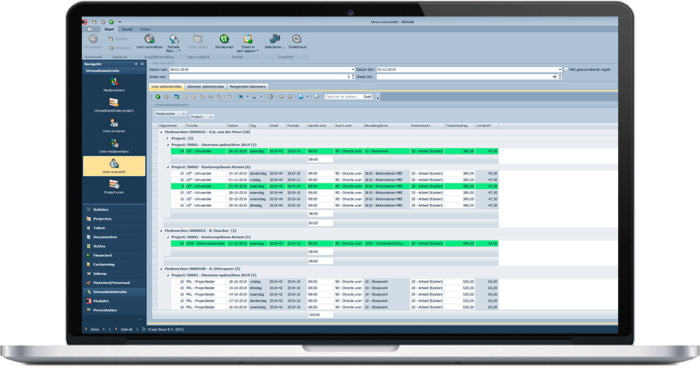Open the Medewerkers navigation icon
This screenshot has height=376, width=700.
[x=114, y=84]
